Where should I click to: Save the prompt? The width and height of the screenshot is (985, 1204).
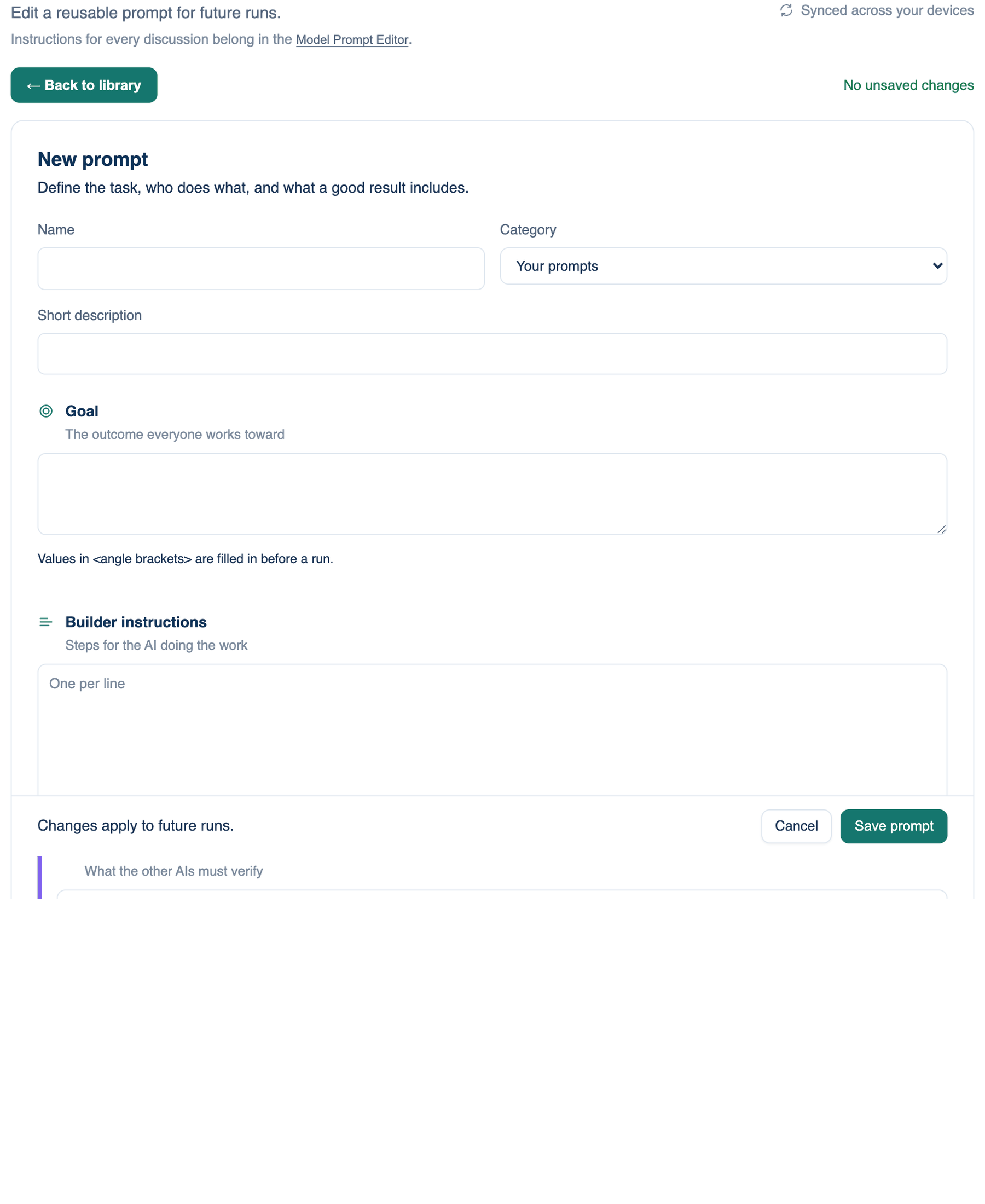[894, 826]
